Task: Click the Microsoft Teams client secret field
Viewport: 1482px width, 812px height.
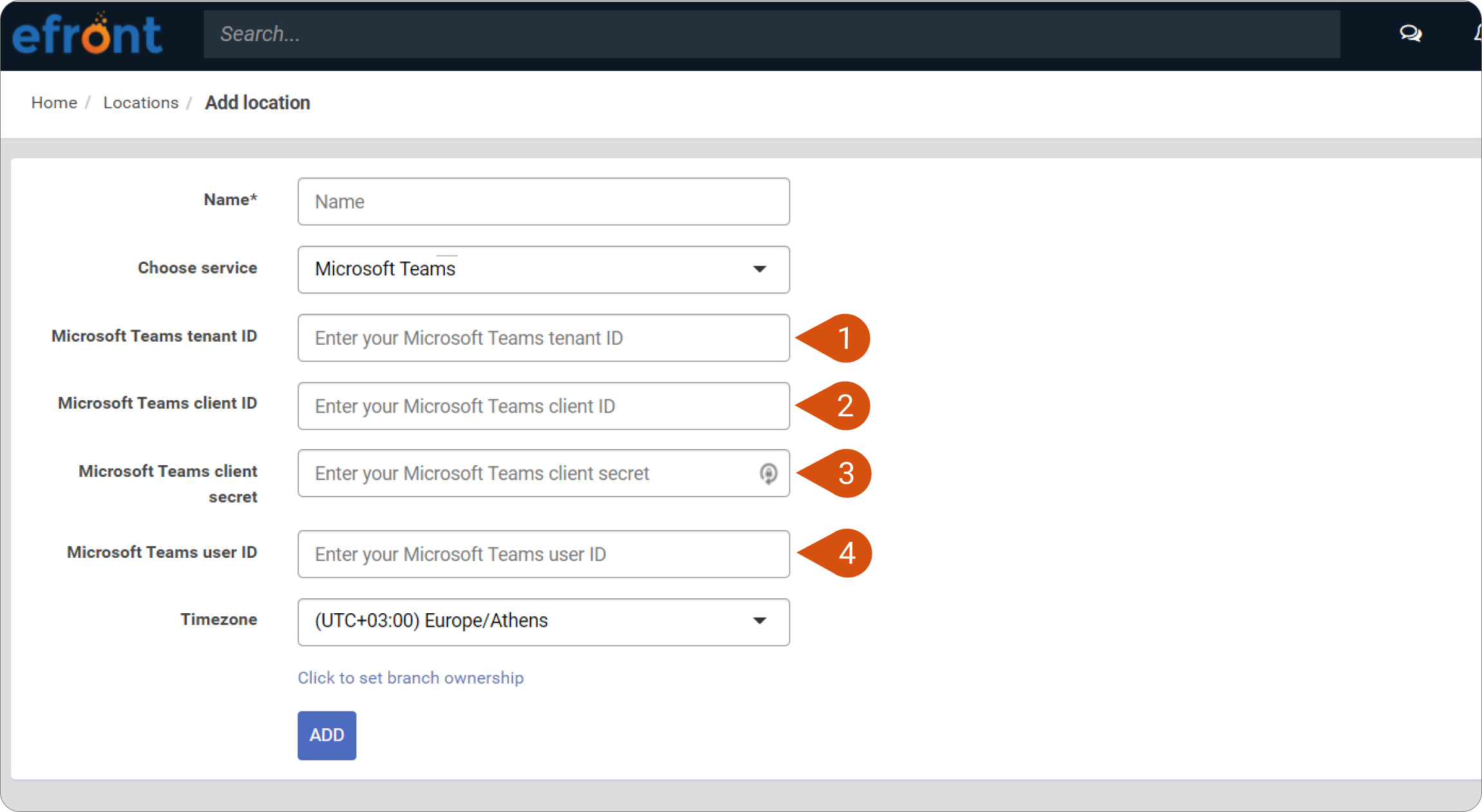Action: [543, 474]
